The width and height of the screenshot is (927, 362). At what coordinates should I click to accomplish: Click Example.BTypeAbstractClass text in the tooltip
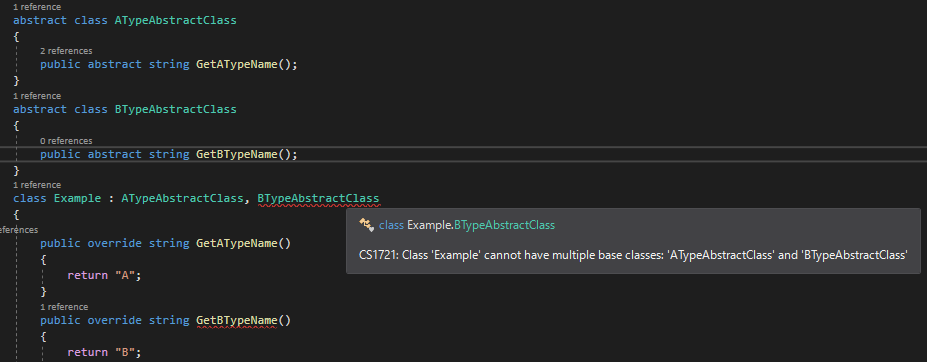[481, 225]
